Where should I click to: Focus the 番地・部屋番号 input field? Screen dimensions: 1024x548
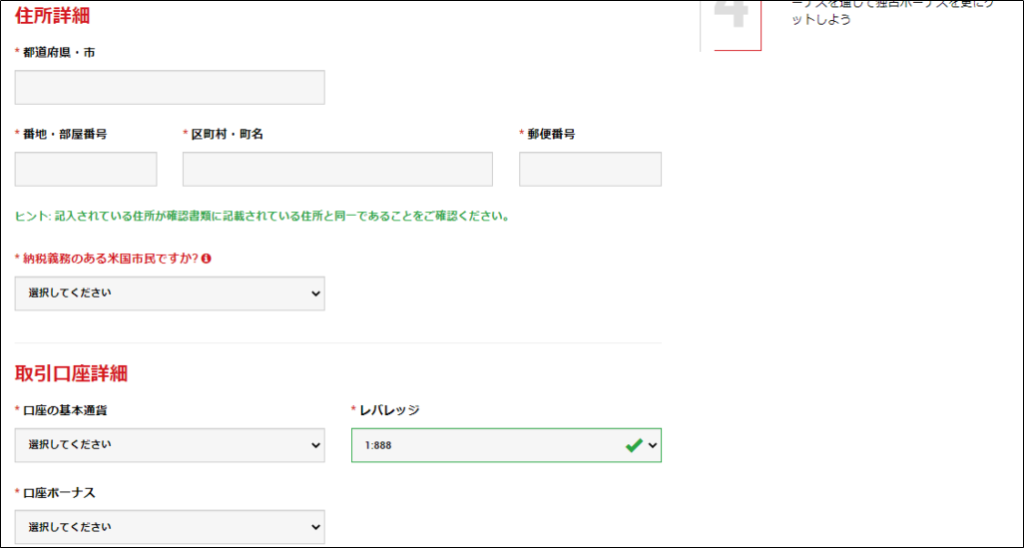point(86,169)
